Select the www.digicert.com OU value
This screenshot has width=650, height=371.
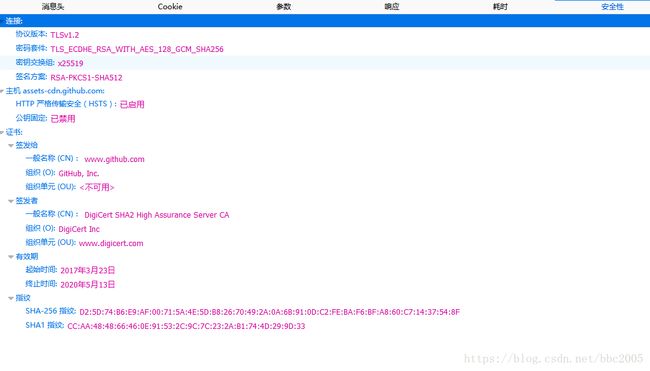tap(111, 243)
